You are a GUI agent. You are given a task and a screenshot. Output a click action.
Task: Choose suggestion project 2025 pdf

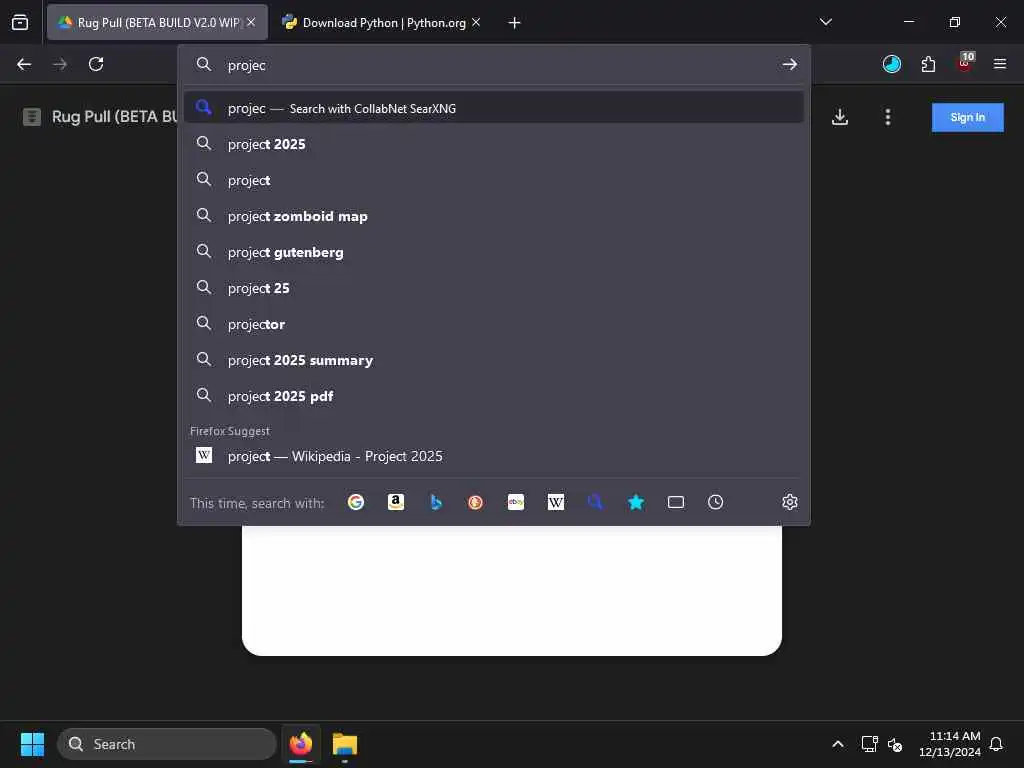(x=494, y=396)
